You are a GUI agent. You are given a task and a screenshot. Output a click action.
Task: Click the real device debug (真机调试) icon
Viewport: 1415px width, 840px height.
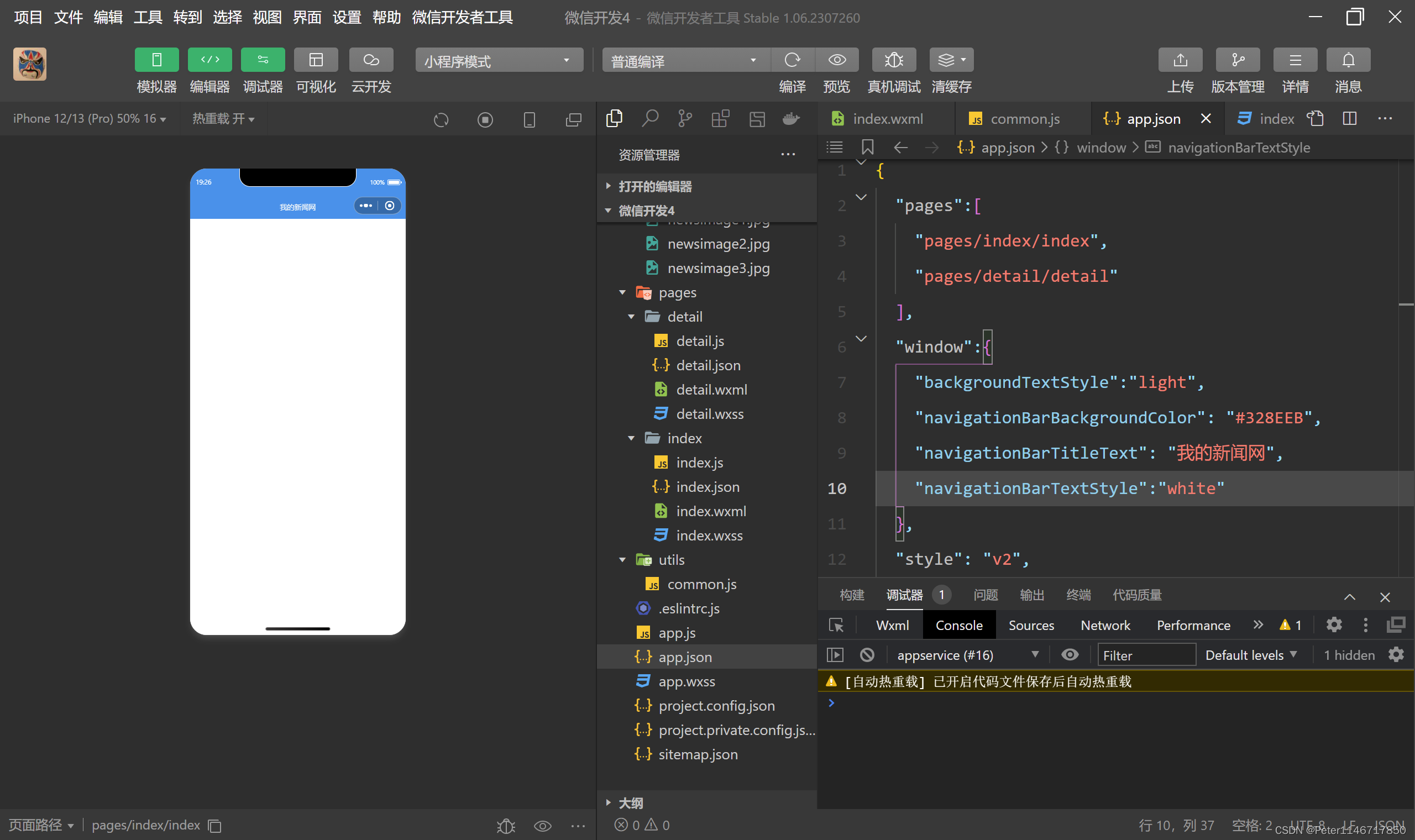click(893, 60)
